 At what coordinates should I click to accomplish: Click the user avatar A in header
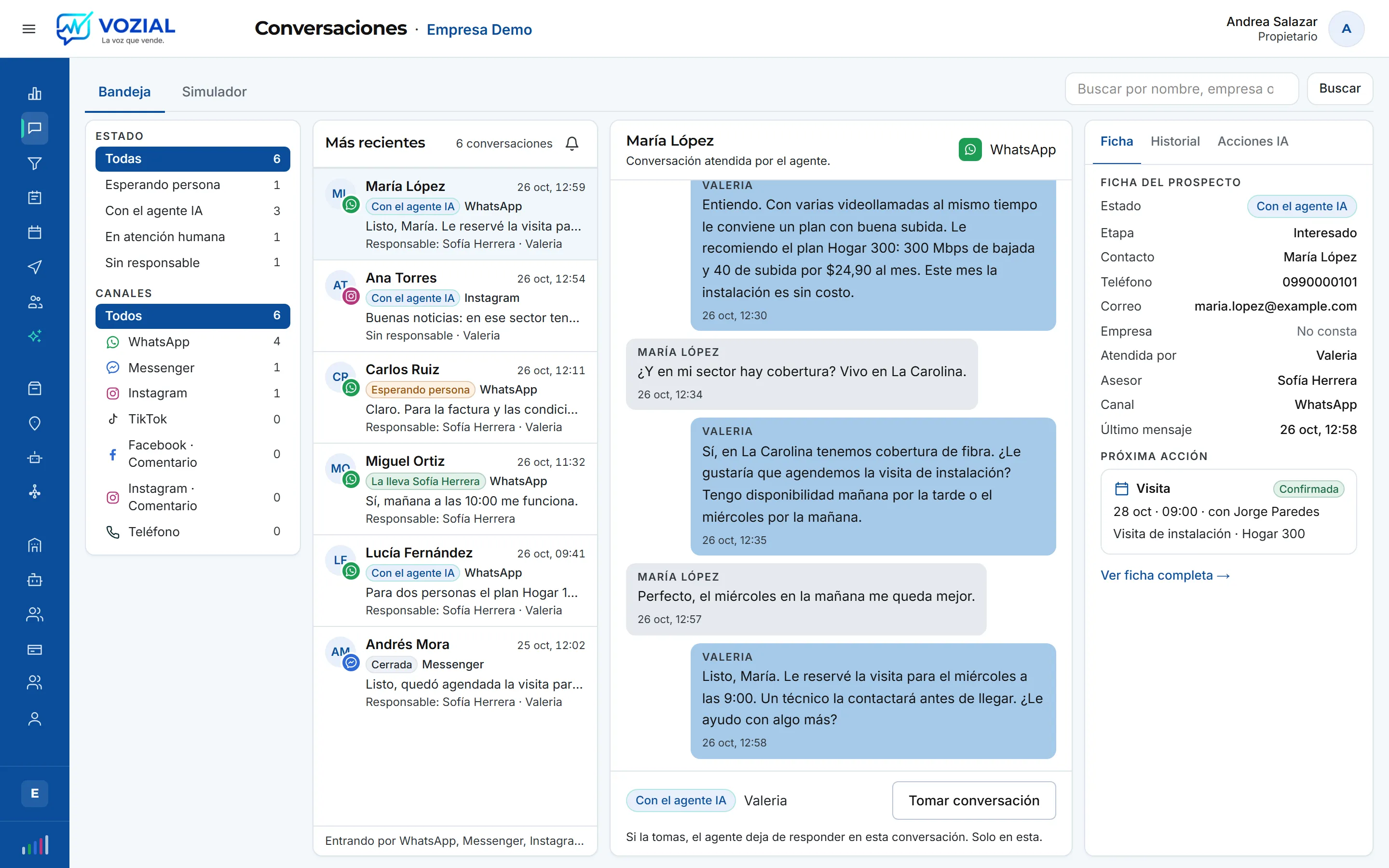[x=1346, y=29]
